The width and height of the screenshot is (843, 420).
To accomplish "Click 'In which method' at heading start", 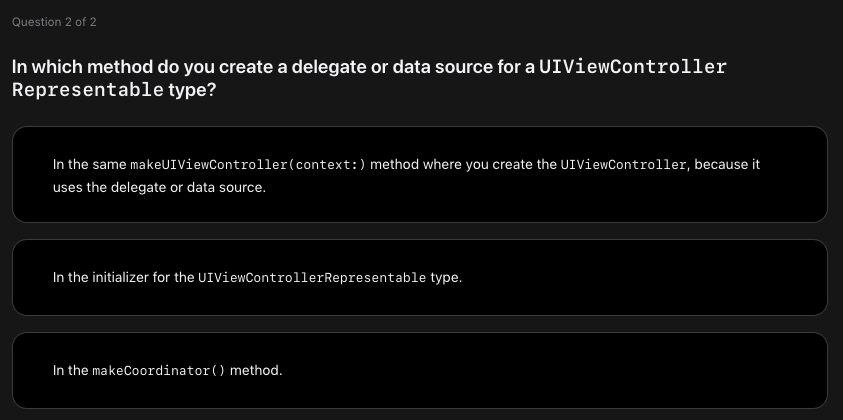I will click(x=82, y=67).
